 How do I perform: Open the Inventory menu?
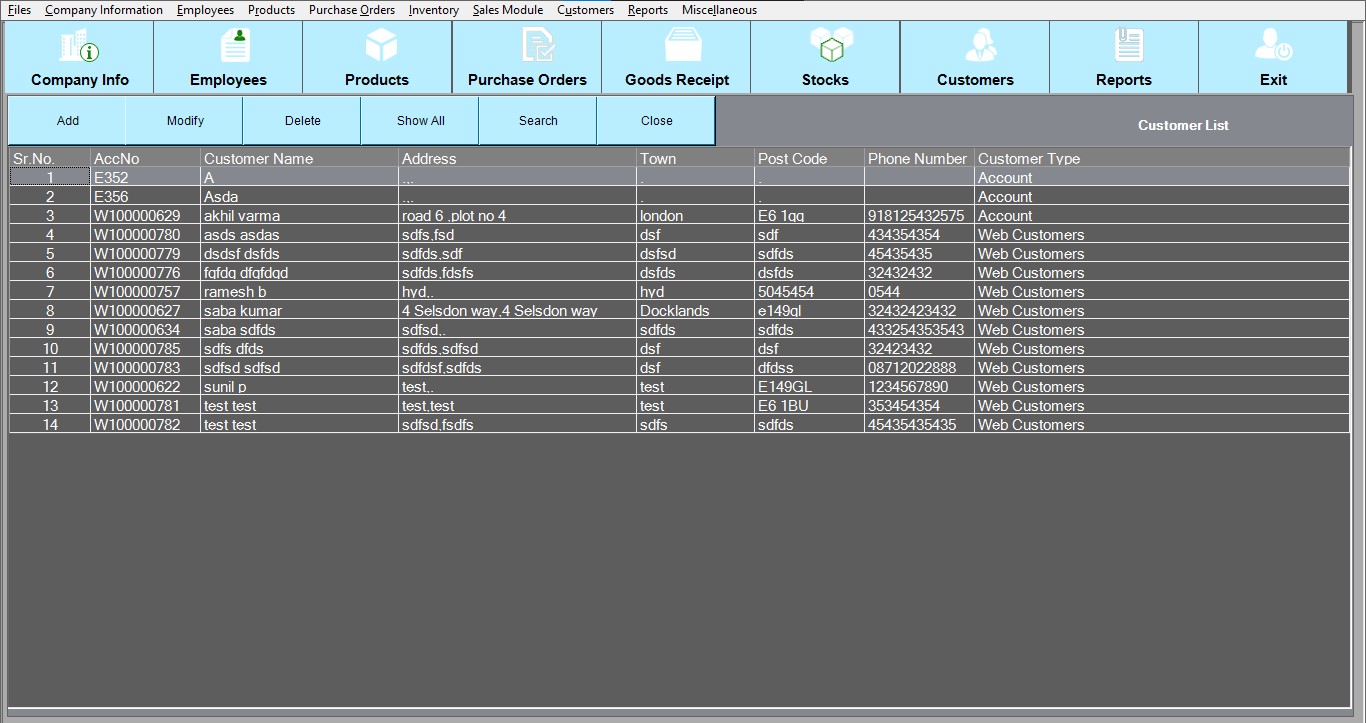434,10
